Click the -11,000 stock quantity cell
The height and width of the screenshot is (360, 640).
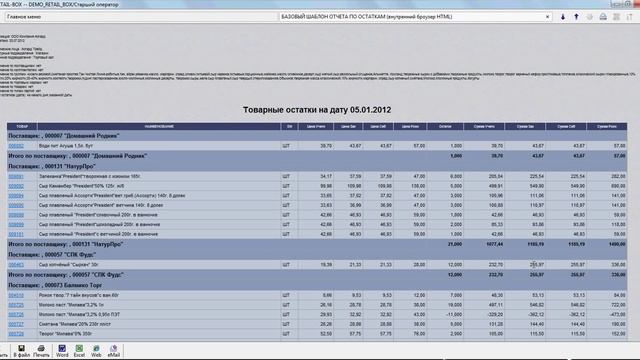point(453,315)
